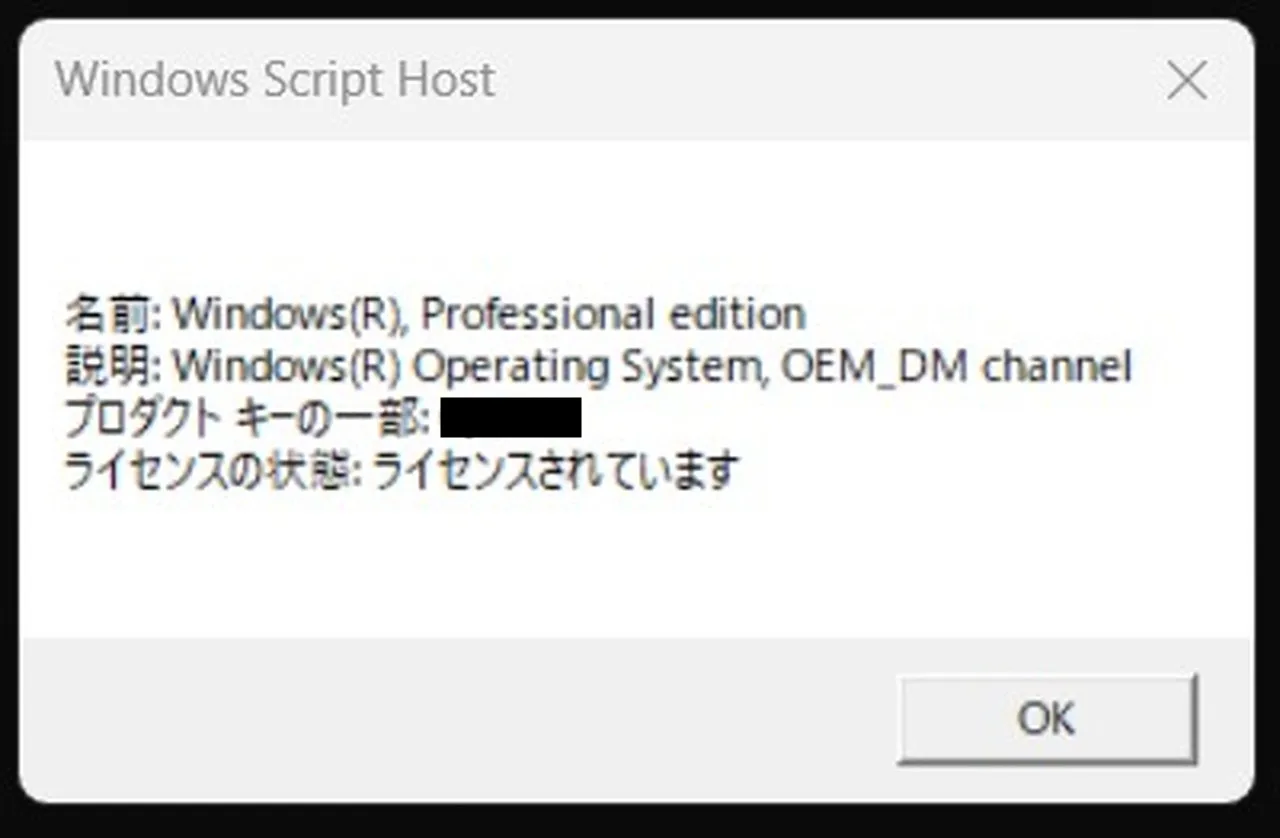The height and width of the screenshot is (838, 1280).
Task: Click the OK button
Action: click(x=1046, y=720)
